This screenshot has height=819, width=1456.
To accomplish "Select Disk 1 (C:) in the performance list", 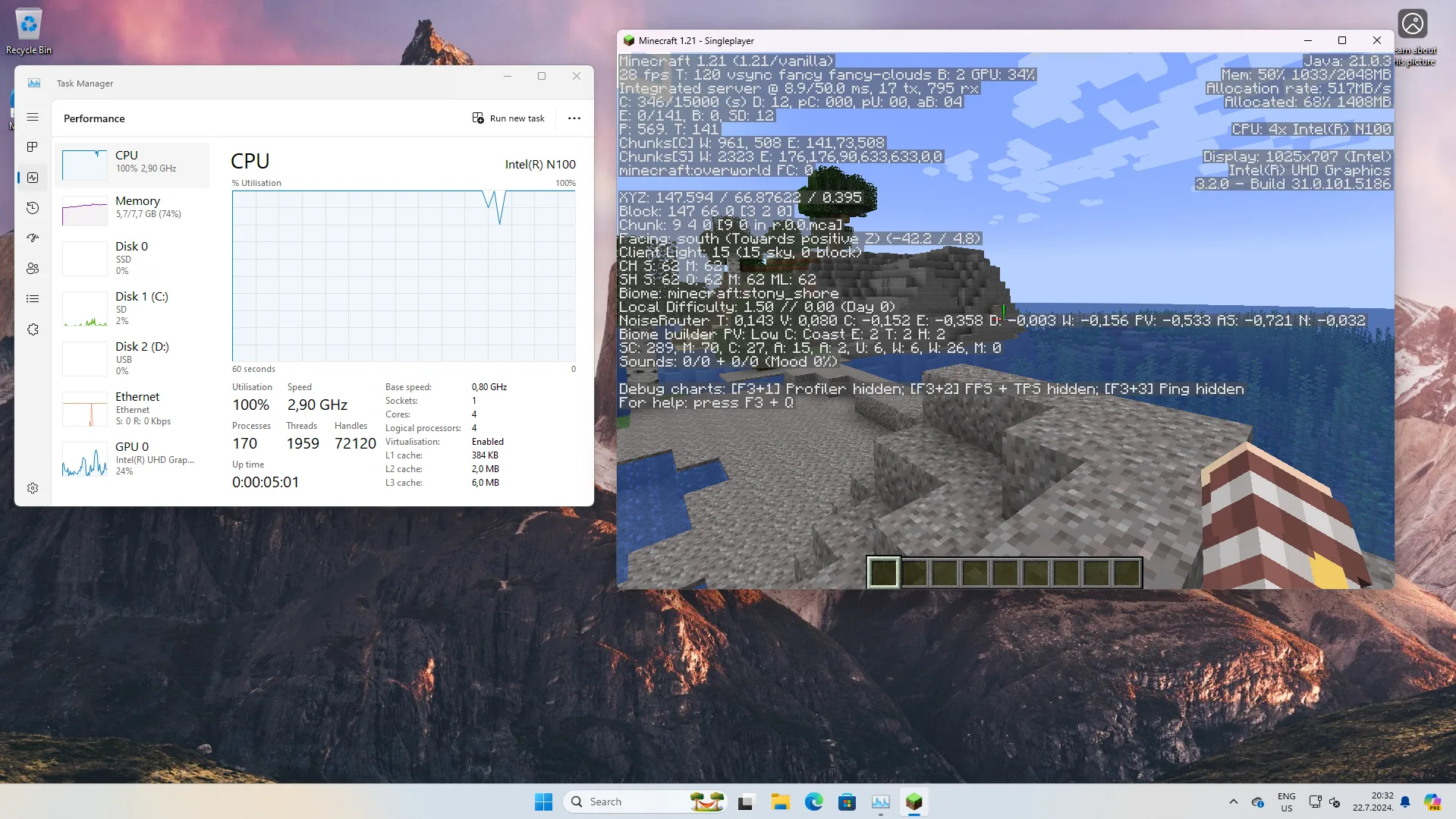I will 133,308.
